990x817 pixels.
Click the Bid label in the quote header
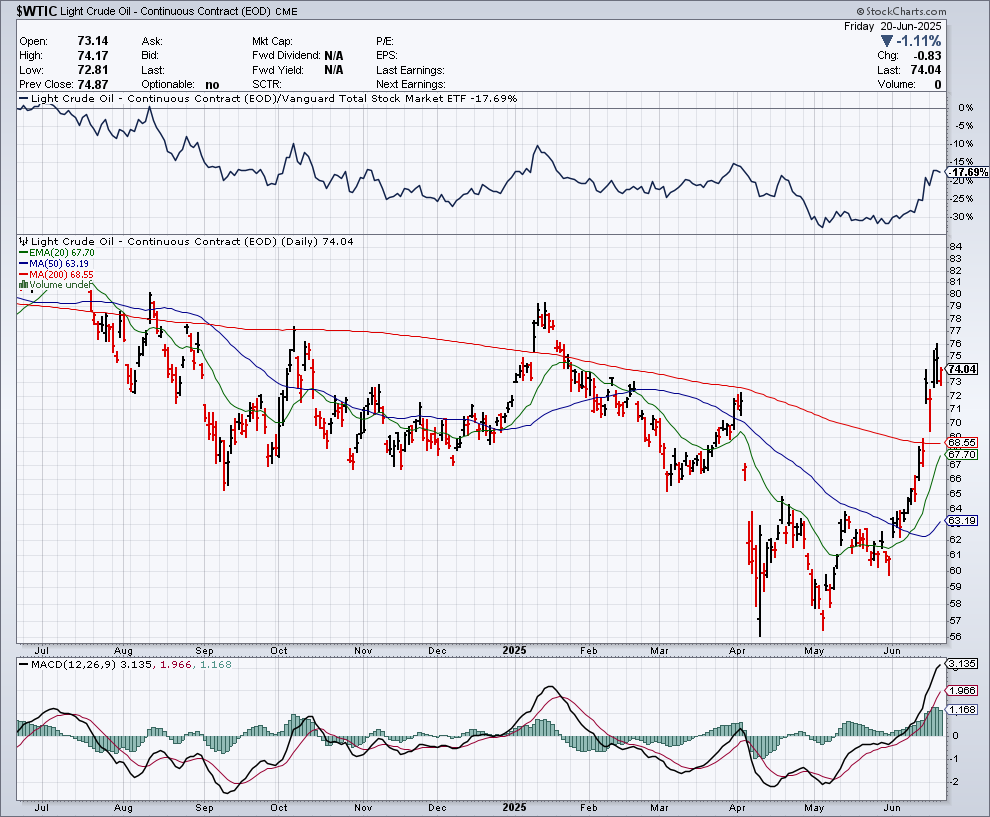(x=150, y=56)
